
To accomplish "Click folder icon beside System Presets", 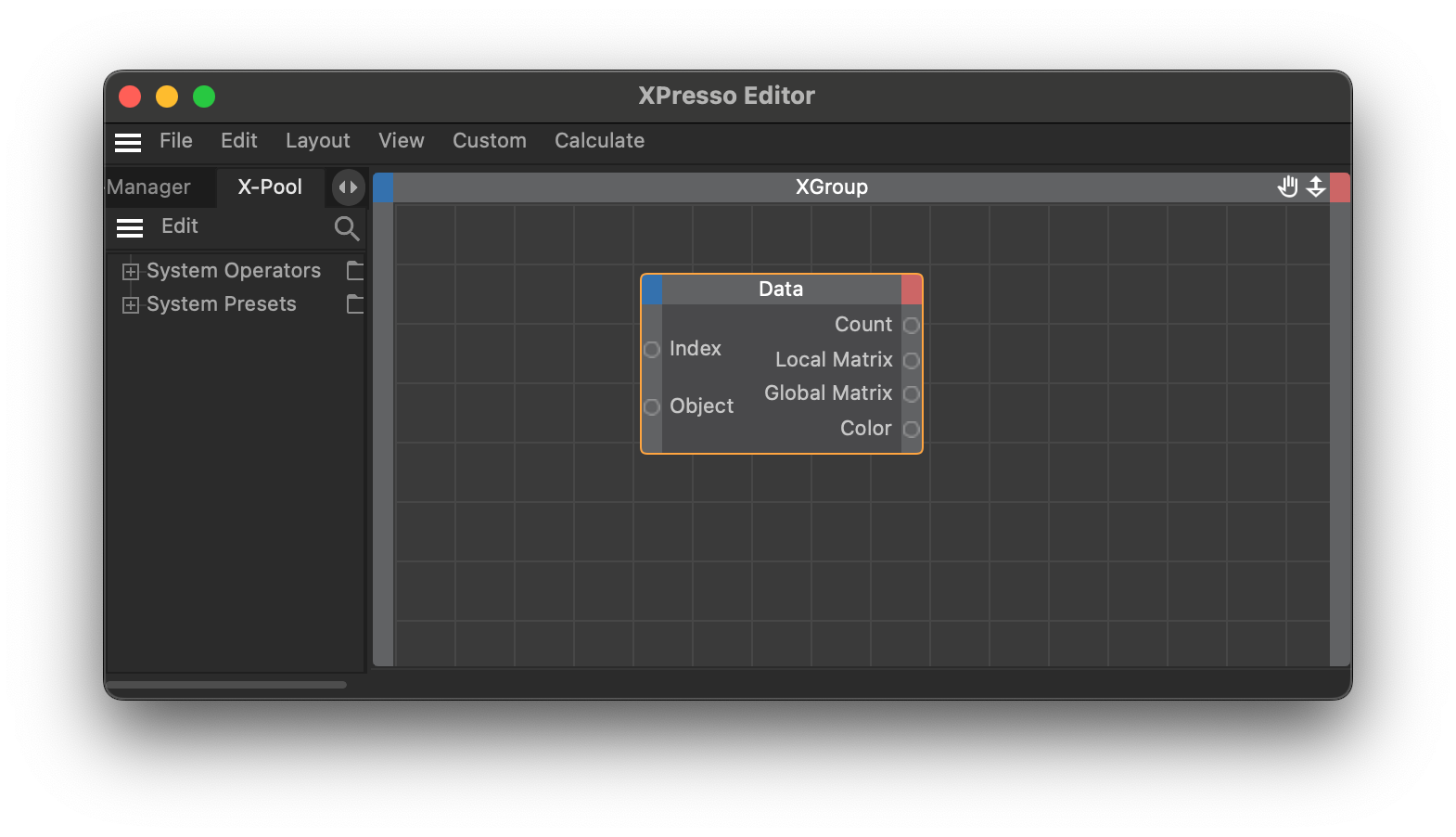I will click(355, 304).
